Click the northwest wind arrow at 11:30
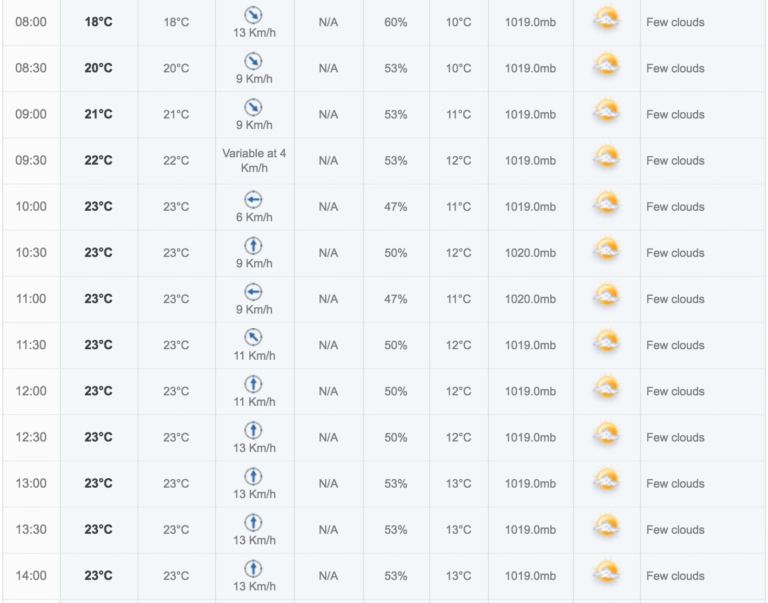 tap(253, 337)
